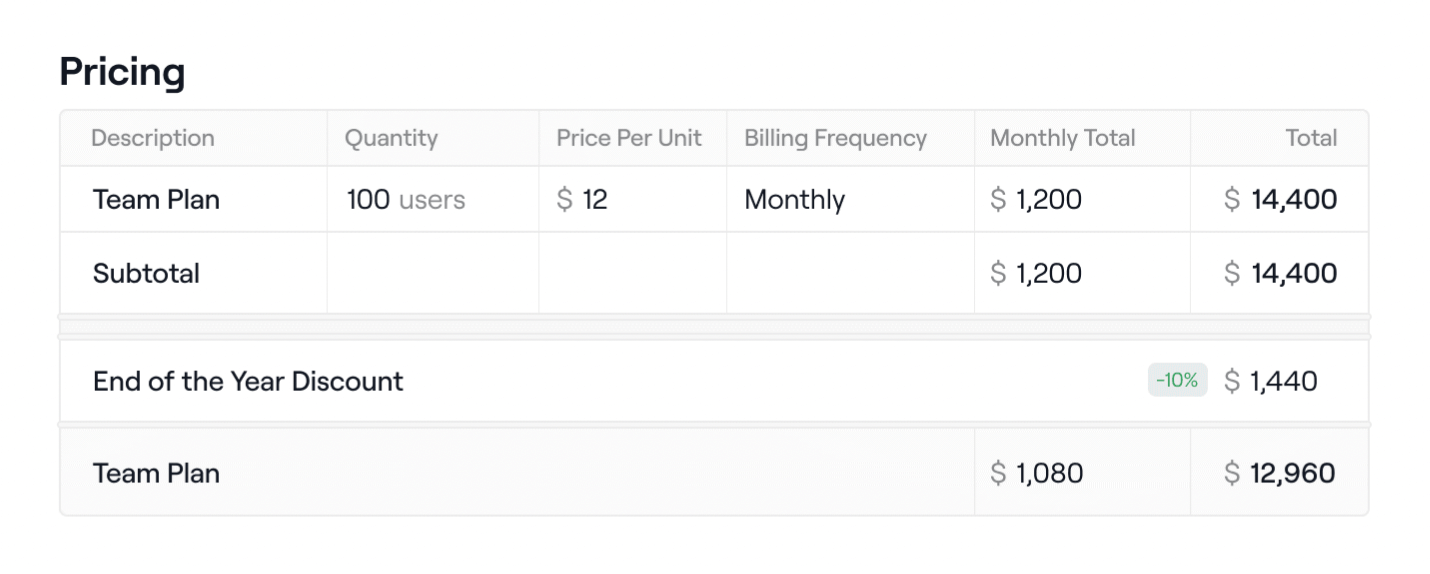This screenshot has height=574, width=1430.
Task: Select the Billing Frequency column header
Action: (835, 138)
